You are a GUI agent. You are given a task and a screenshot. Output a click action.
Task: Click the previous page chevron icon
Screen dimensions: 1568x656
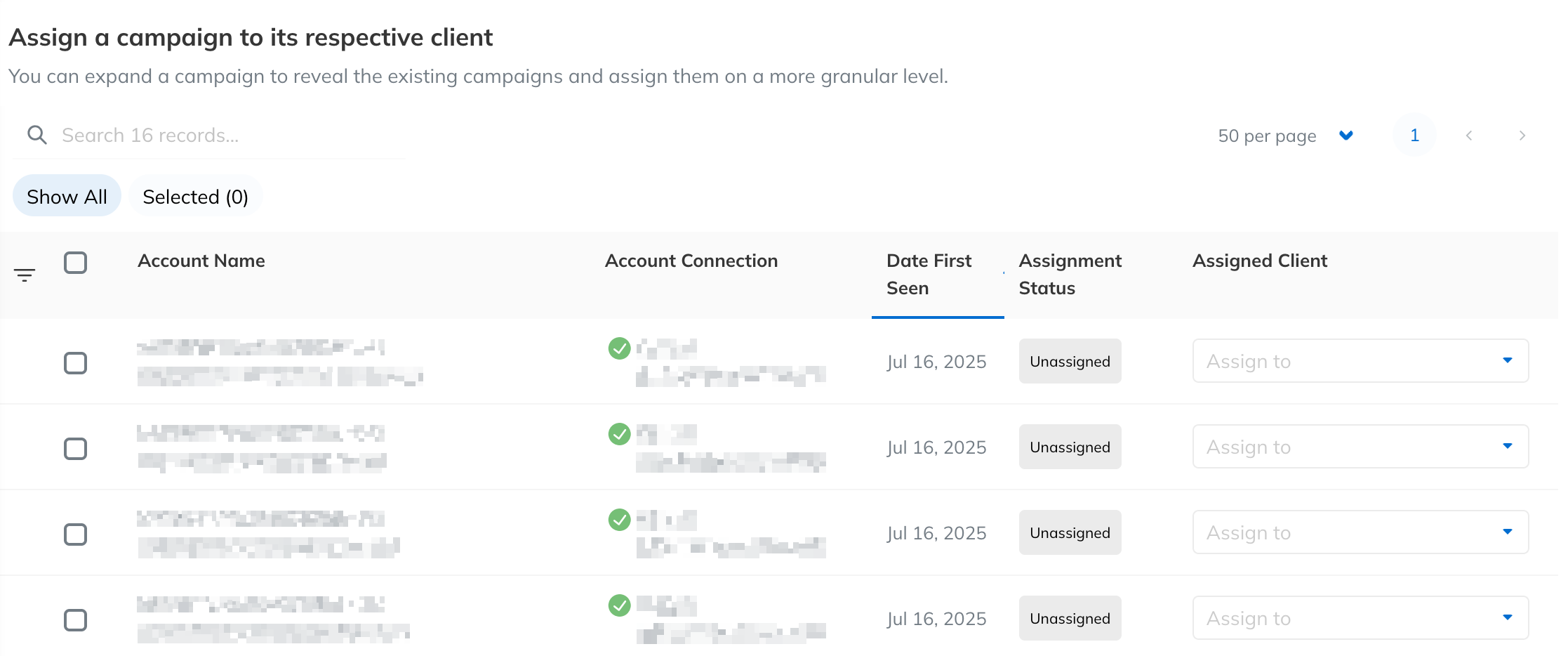point(1468,135)
